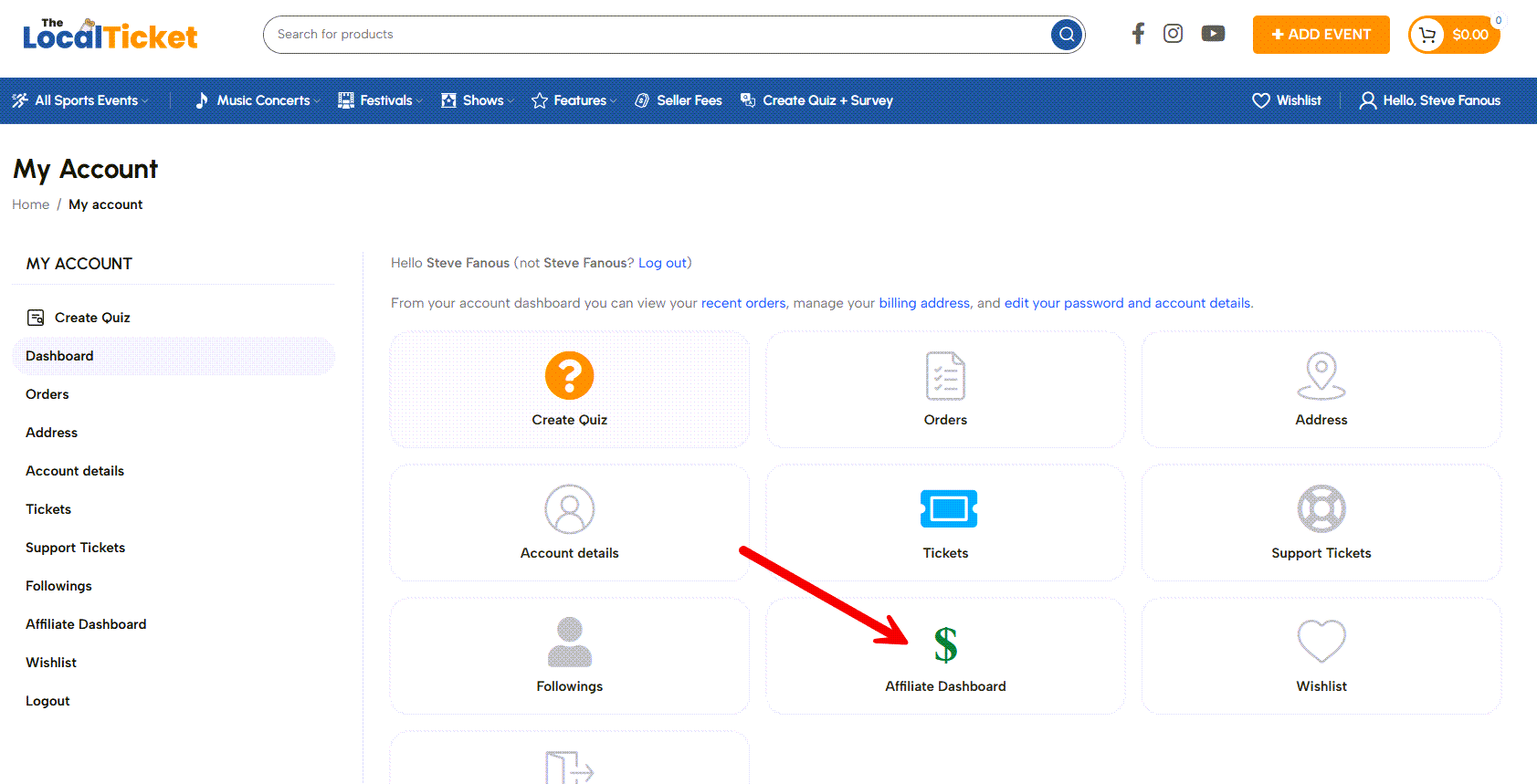Open the shopping cart icon

1427,35
